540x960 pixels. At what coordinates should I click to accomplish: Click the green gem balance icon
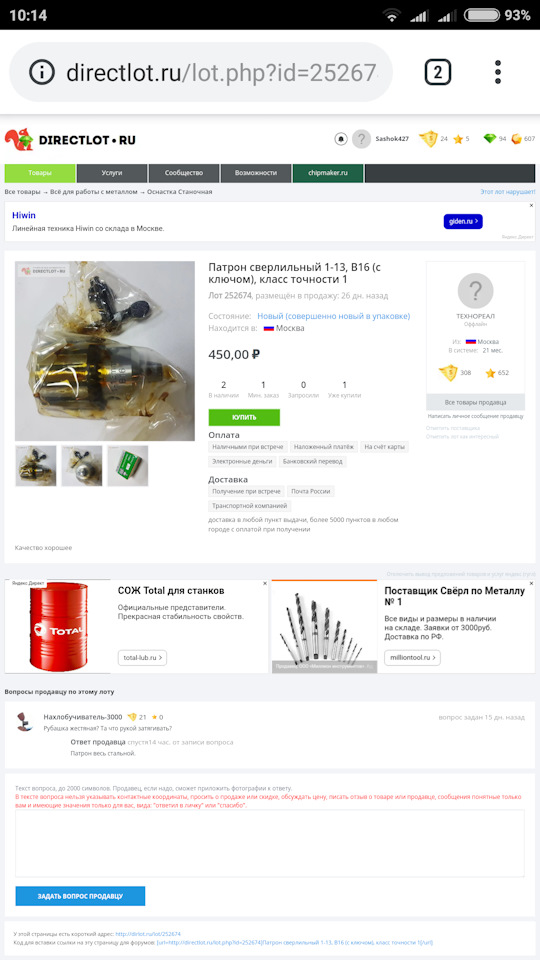(489, 139)
